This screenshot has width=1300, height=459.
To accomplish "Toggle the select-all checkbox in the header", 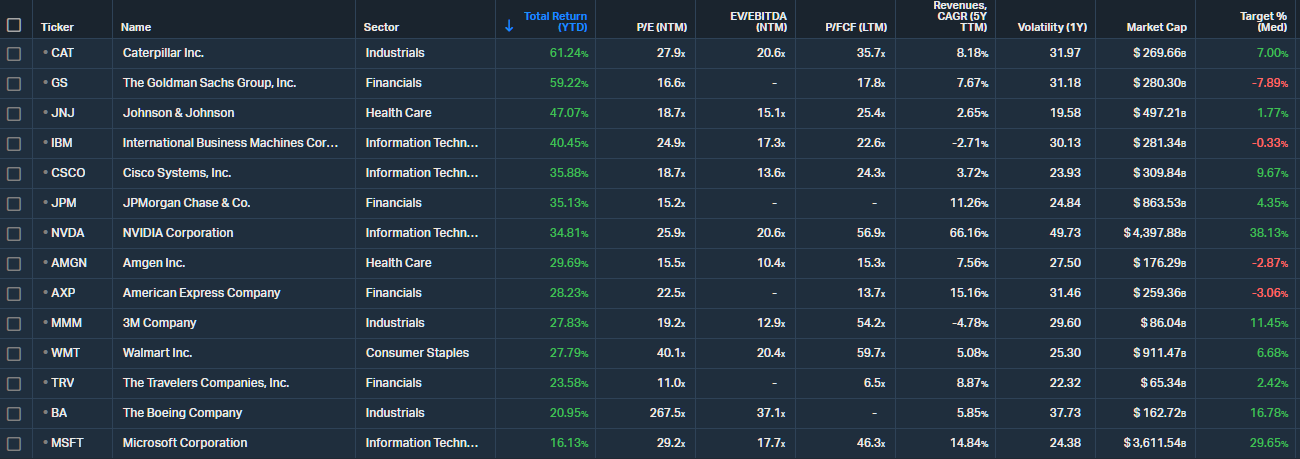I will click(x=14, y=26).
